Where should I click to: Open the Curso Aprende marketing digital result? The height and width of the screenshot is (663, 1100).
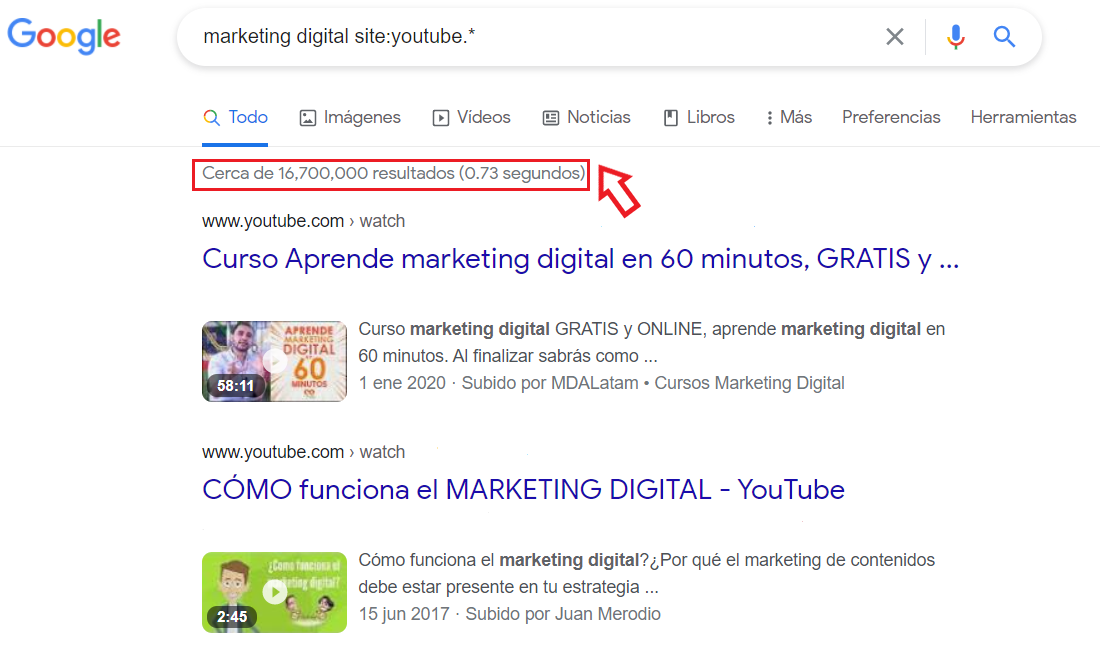pos(580,258)
